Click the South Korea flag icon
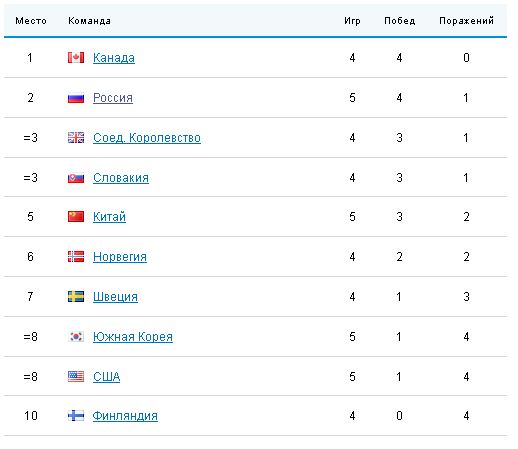 (76, 337)
